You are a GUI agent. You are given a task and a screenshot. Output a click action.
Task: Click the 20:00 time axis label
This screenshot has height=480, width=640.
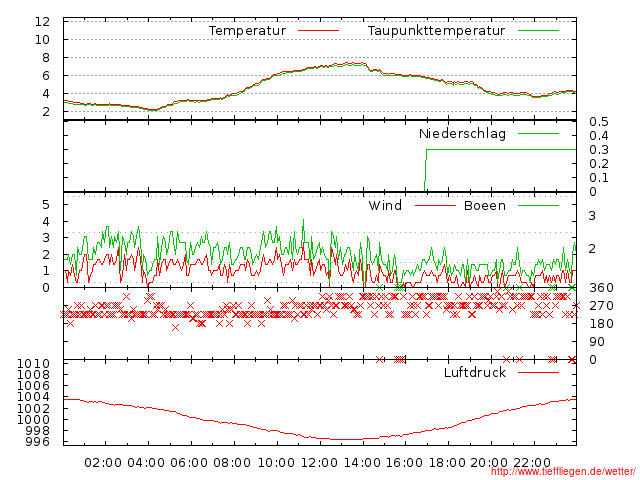(x=489, y=463)
